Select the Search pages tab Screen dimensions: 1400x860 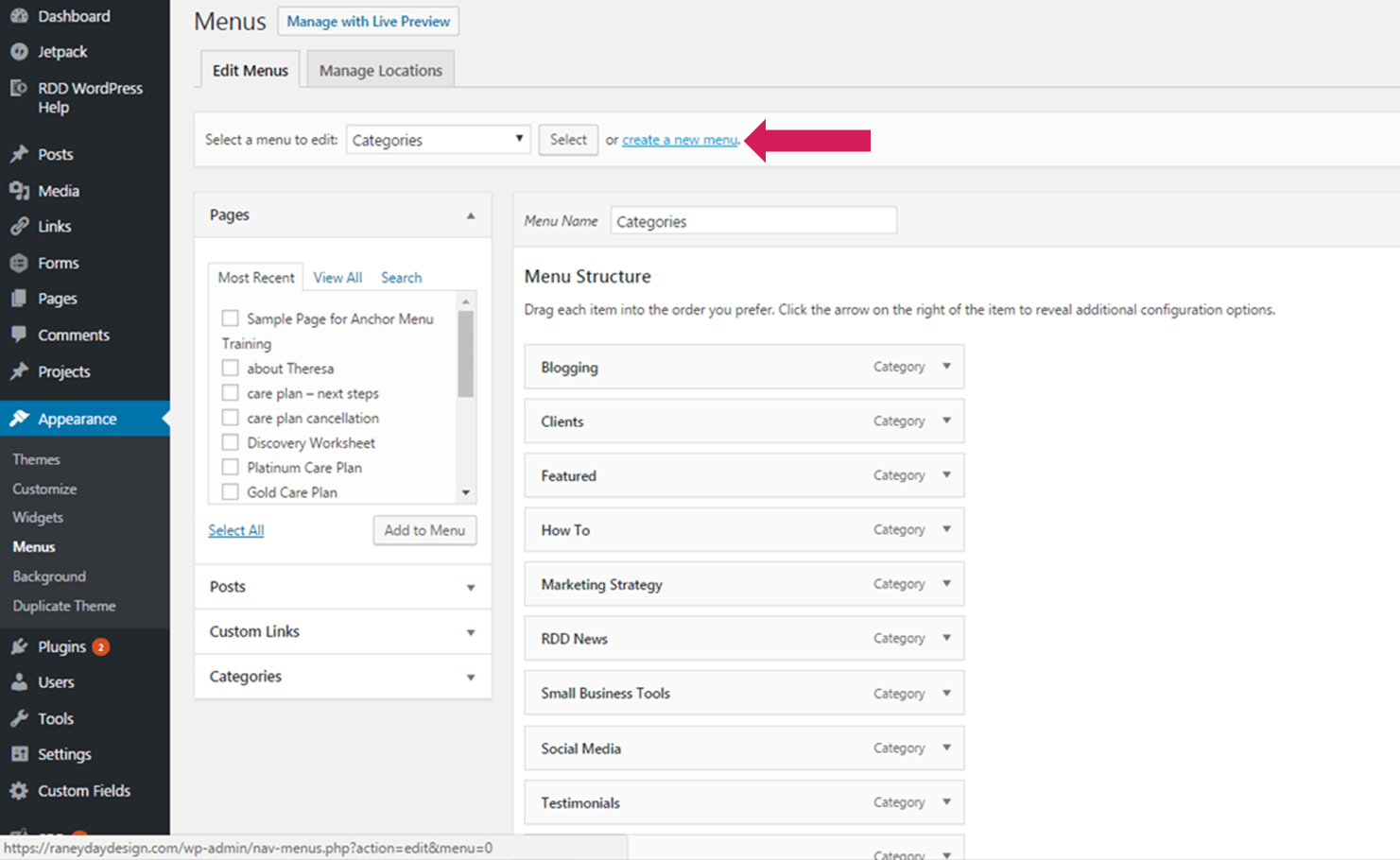pos(402,278)
